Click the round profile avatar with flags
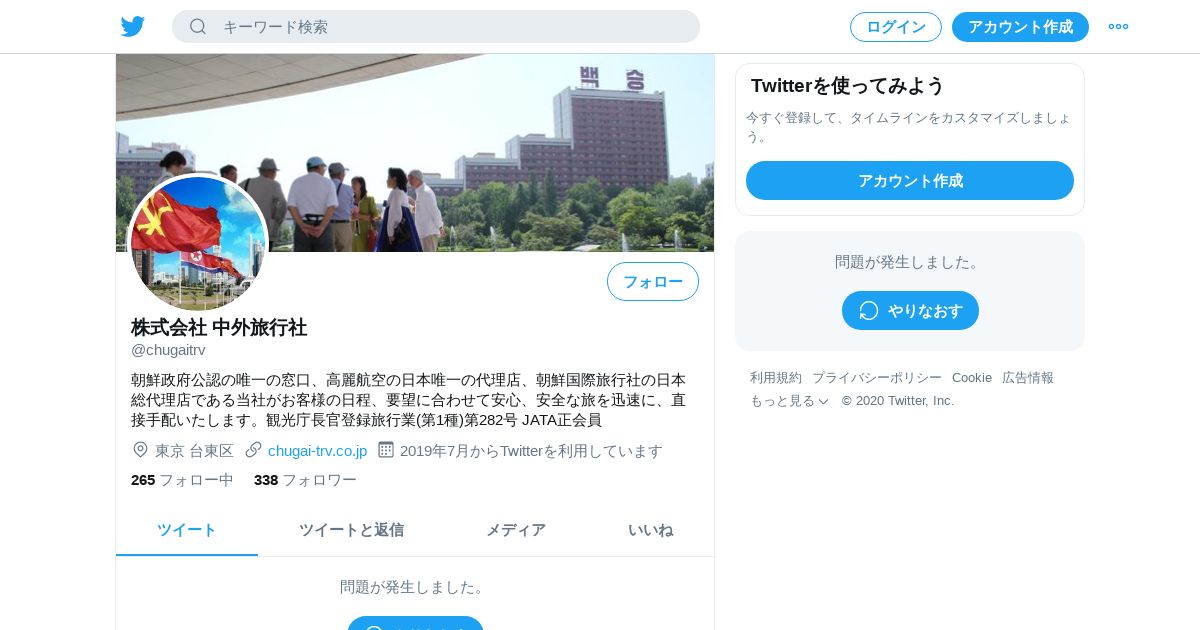 [198, 244]
